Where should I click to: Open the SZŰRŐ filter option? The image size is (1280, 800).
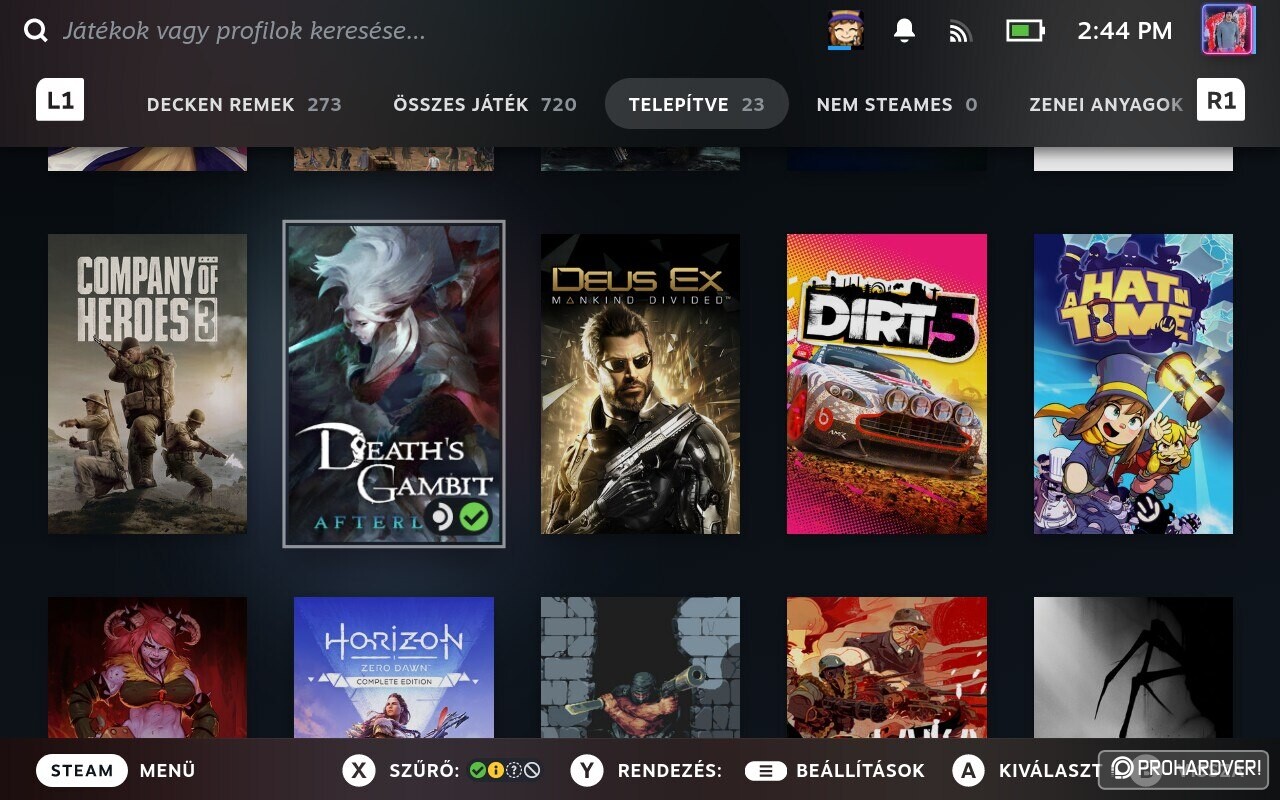coord(424,771)
